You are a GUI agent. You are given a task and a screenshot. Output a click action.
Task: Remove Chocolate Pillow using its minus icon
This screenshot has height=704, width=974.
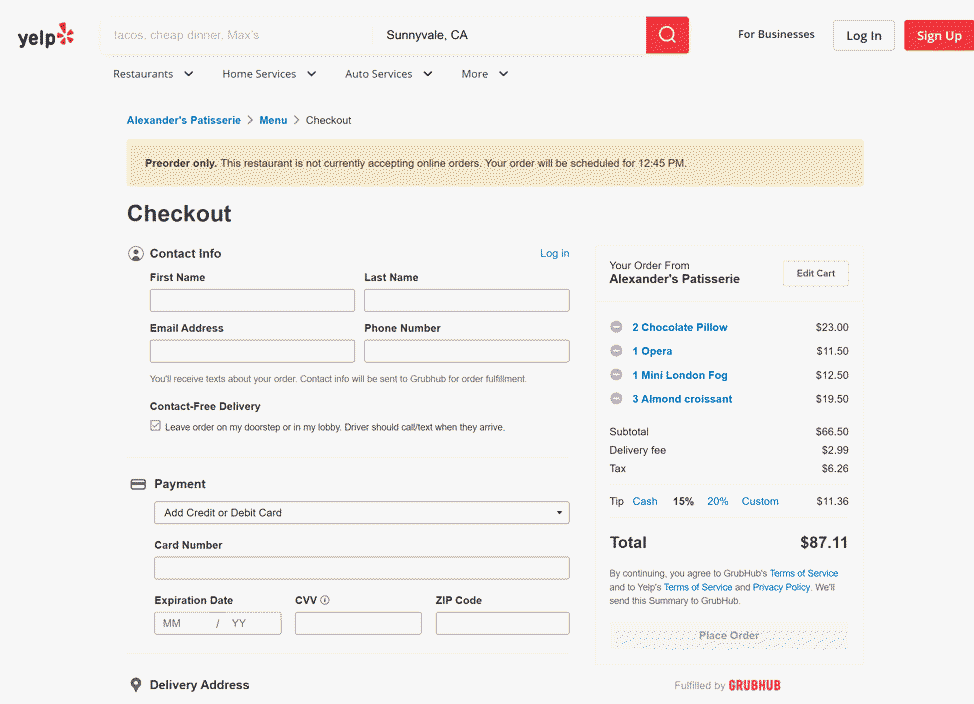pyautogui.click(x=616, y=327)
